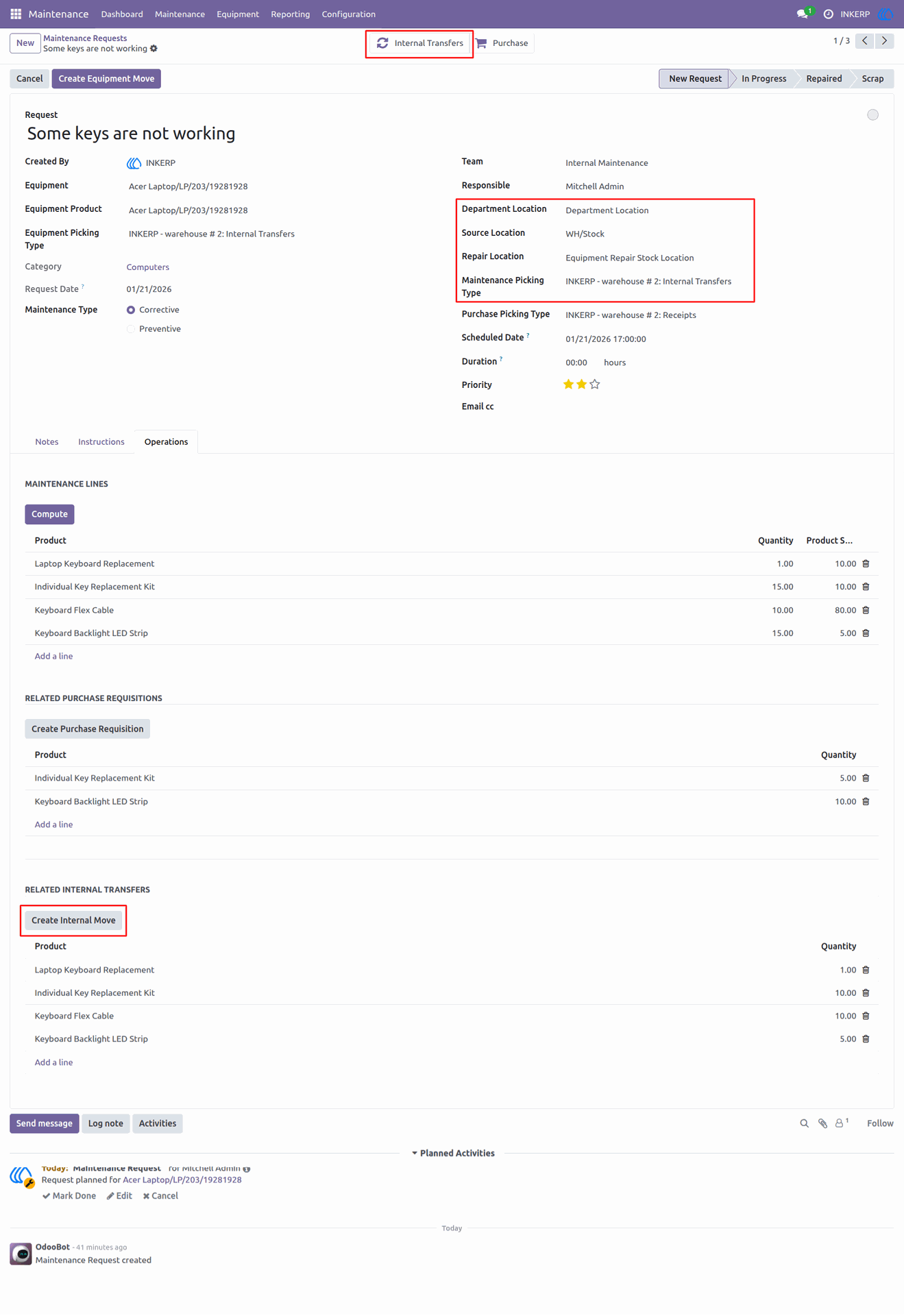
Task: Delete Keyboard Flex Cable internal transfer line
Action: coord(866,1016)
